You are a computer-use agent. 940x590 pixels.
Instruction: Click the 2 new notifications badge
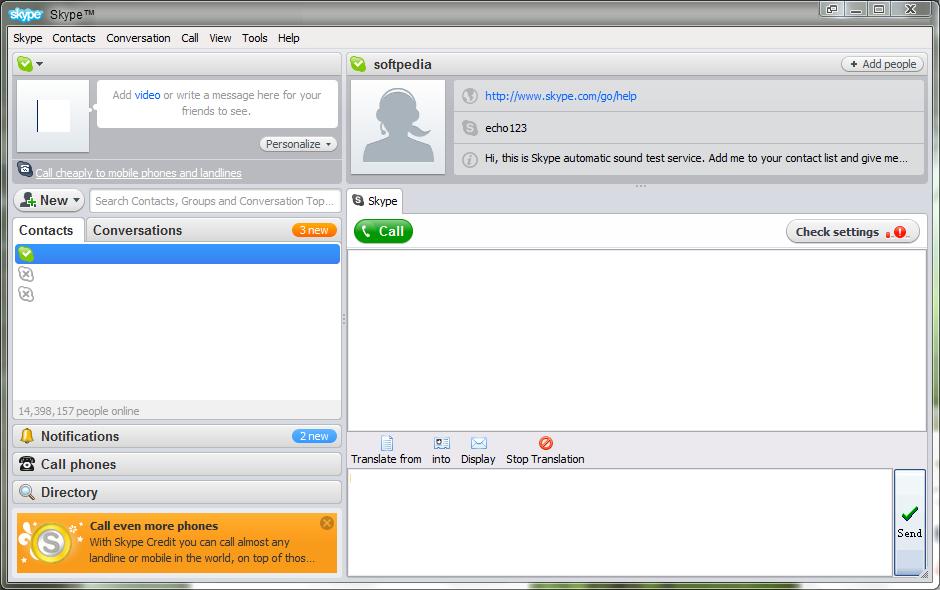point(314,436)
